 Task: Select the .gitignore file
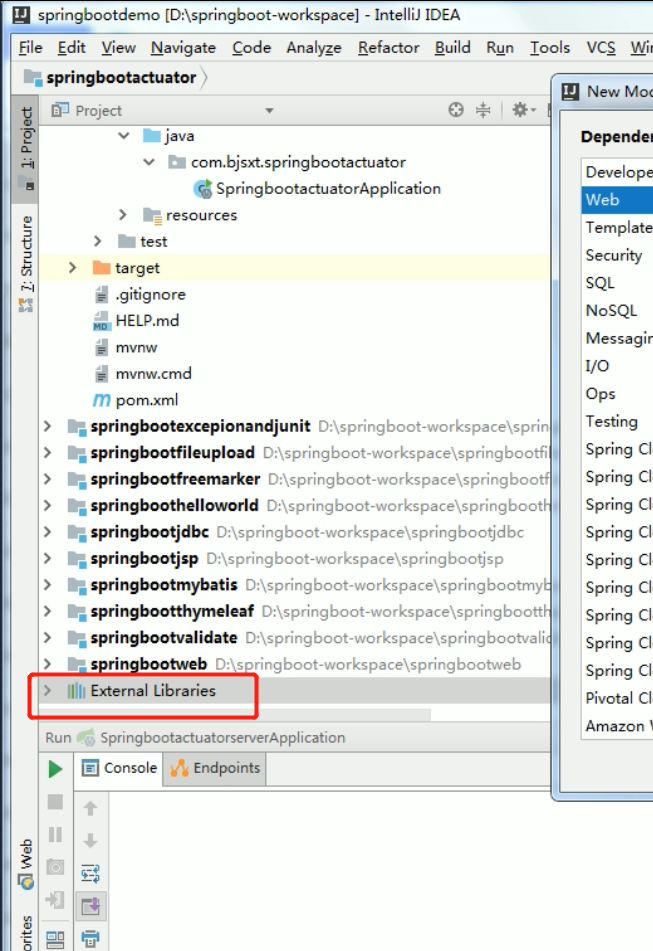150,294
